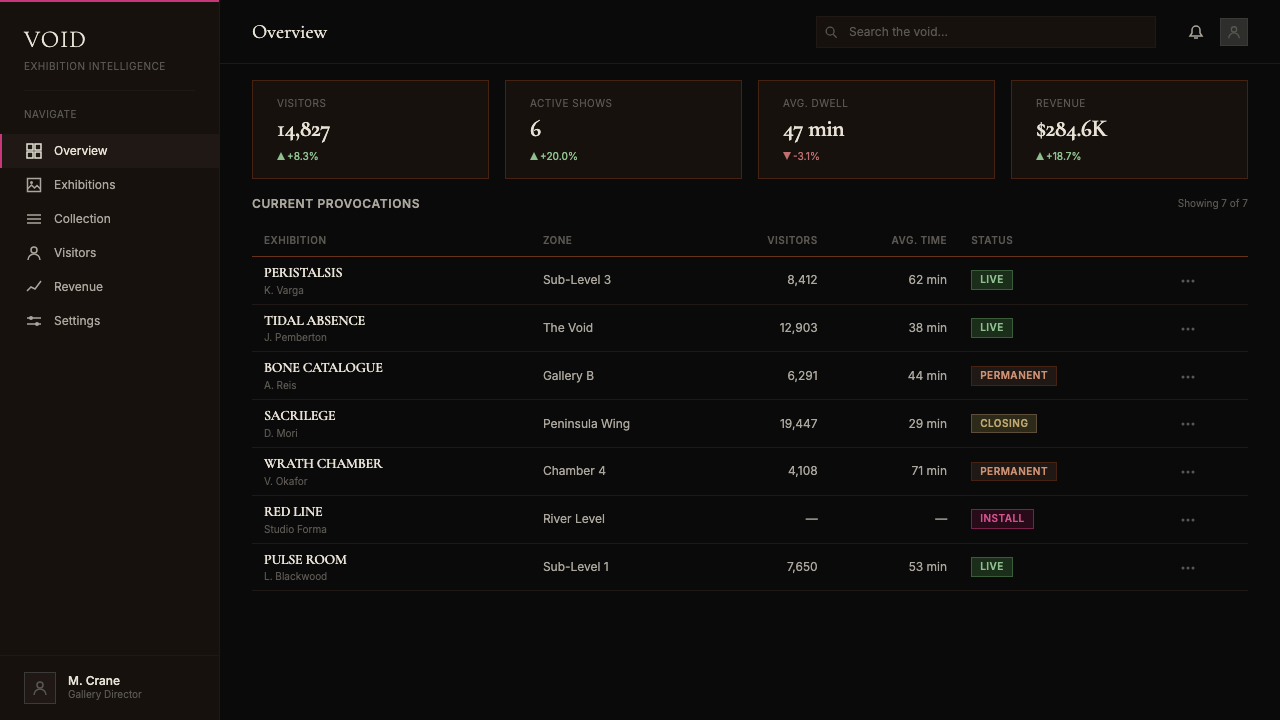Viewport: 1280px width, 720px height.
Task: Click the VOID logo title
Action: point(55,39)
